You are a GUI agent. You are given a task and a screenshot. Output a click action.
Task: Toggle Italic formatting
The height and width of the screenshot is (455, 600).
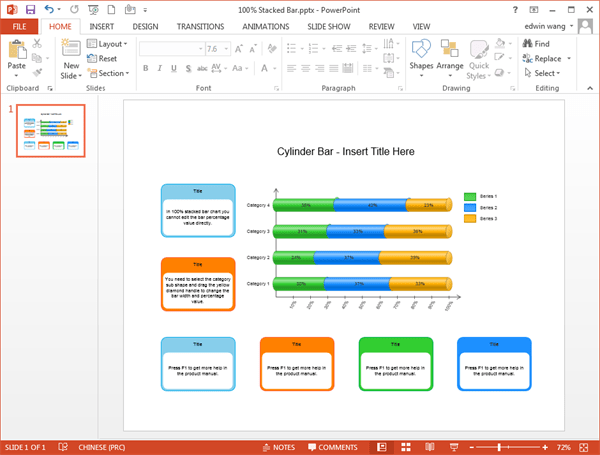point(160,68)
